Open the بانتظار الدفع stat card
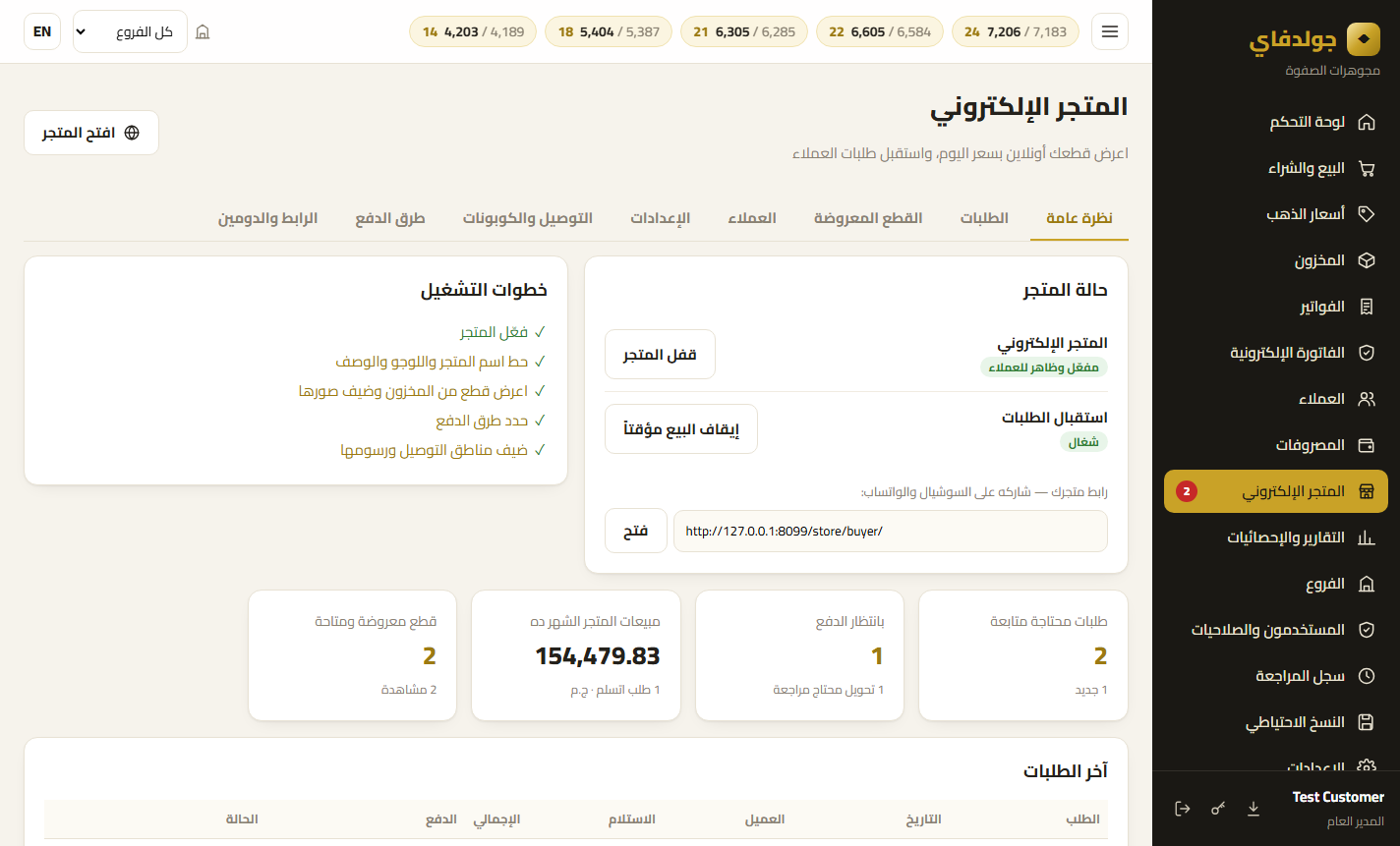This screenshot has width=1400, height=846. 799,655
